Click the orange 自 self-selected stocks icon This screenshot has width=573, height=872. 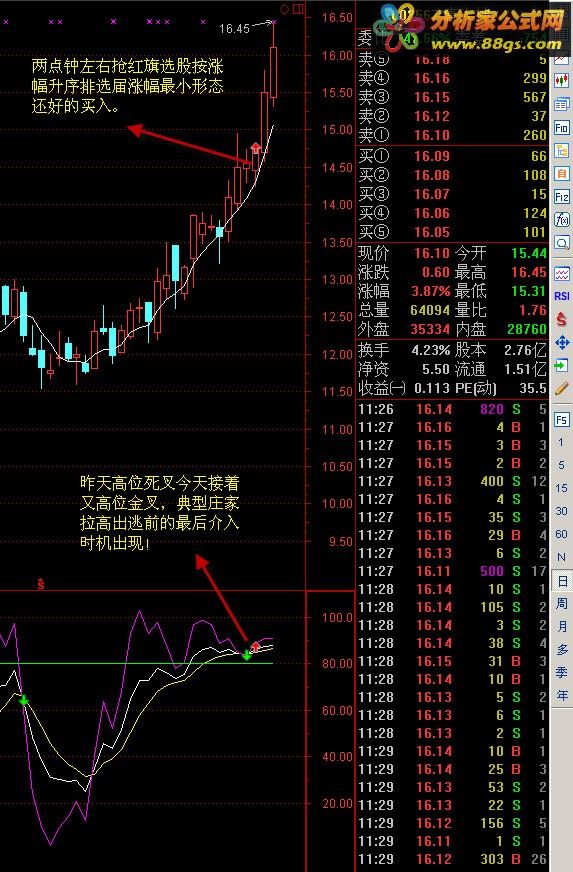click(561, 174)
